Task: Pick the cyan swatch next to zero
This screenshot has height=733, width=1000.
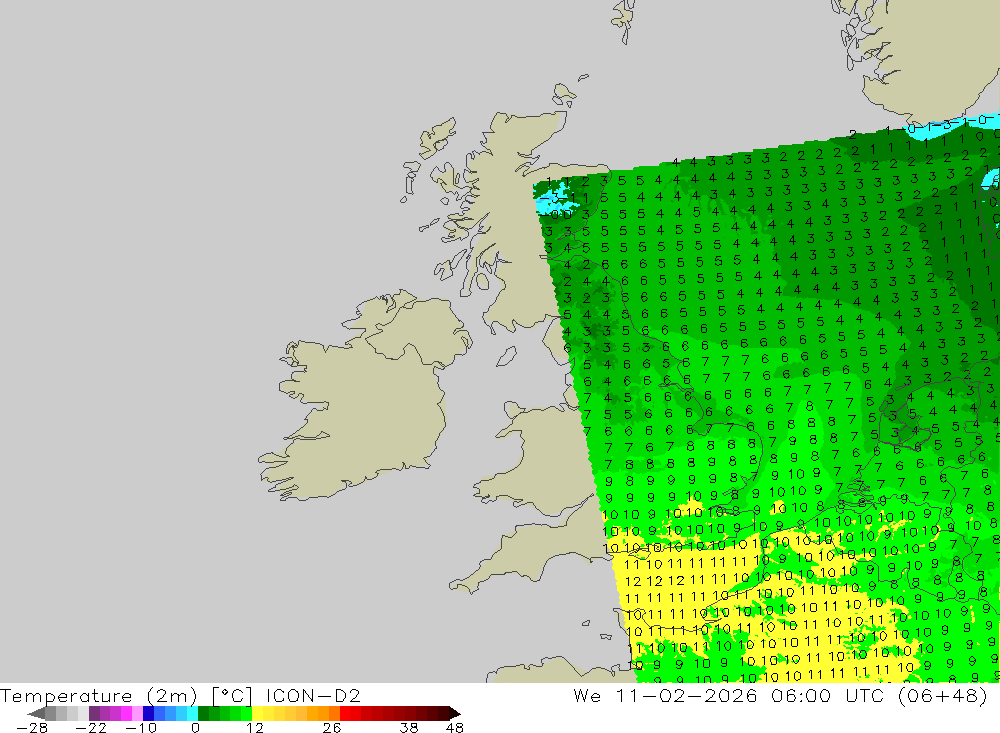Action: click(x=193, y=714)
